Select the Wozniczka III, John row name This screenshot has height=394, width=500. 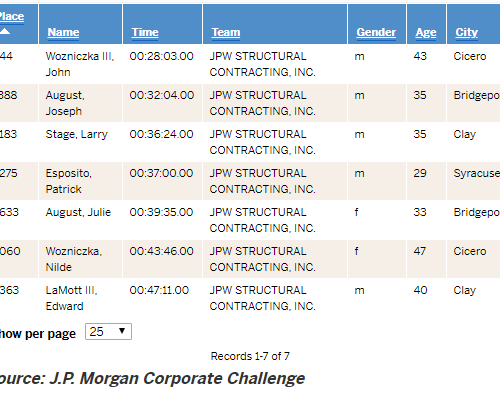tap(80, 64)
